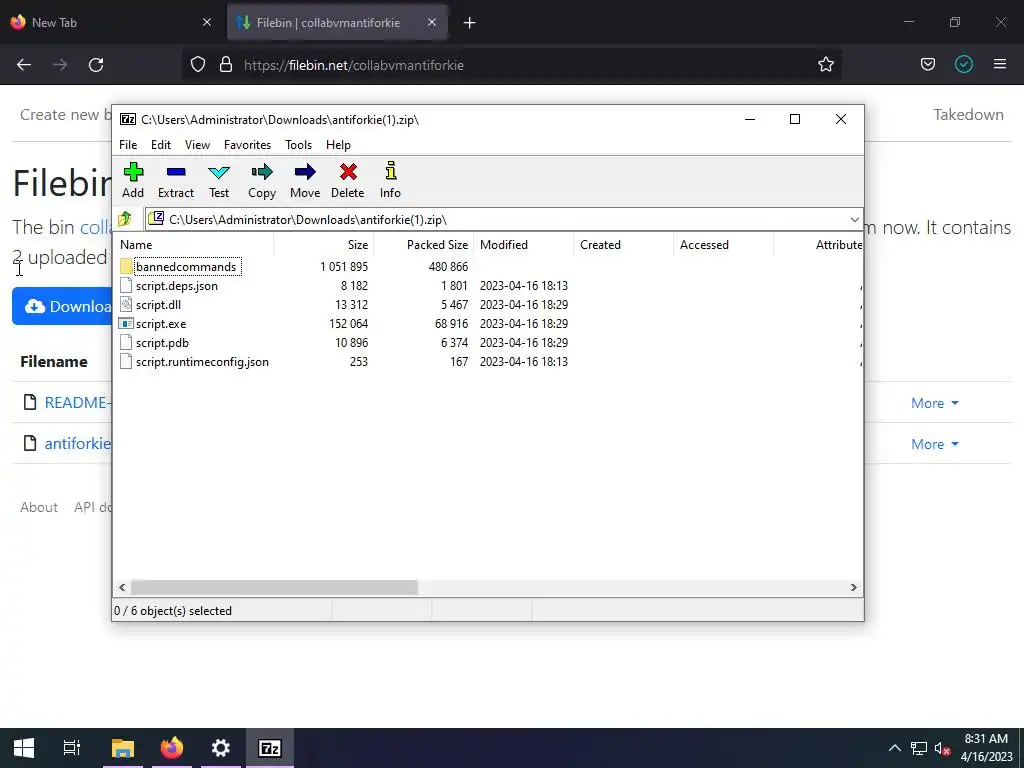
Task: Close the Filebin tab
Action: [432, 22]
